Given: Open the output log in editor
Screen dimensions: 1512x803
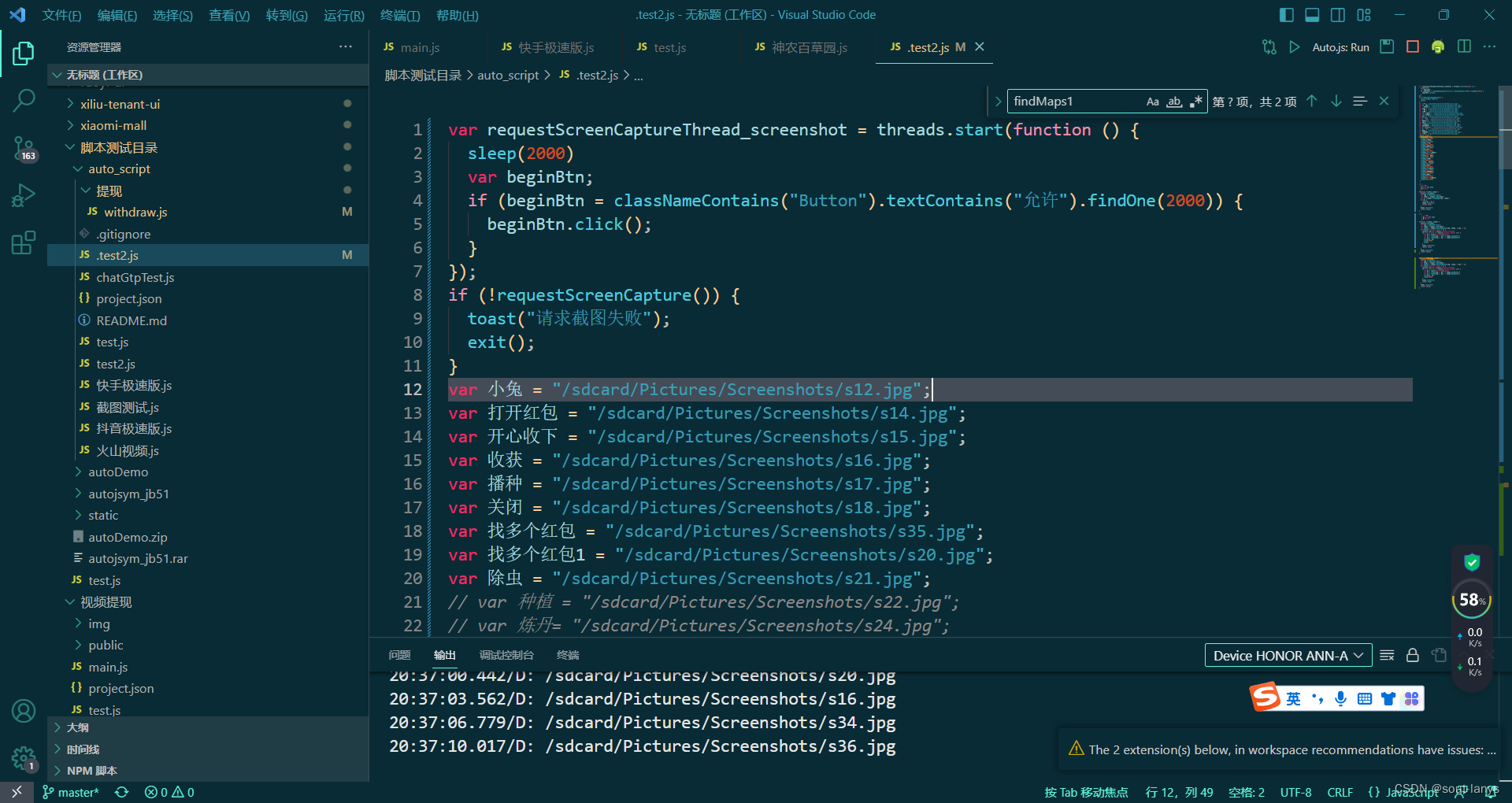Looking at the screenshot, I should click(1439, 655).
